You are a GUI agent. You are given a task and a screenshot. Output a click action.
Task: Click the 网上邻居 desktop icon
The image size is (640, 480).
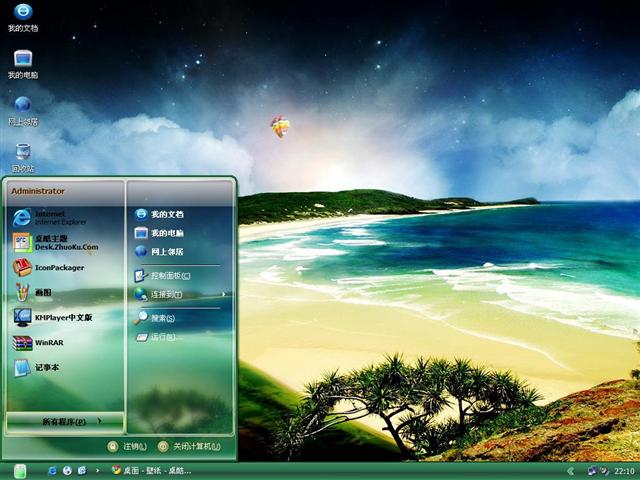[x=23, y=111]
